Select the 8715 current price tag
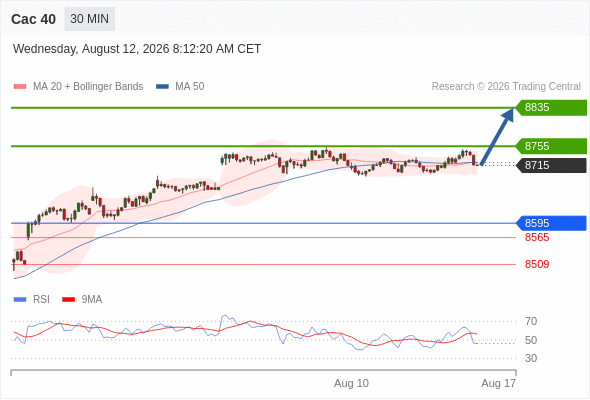 pos(551,165)
